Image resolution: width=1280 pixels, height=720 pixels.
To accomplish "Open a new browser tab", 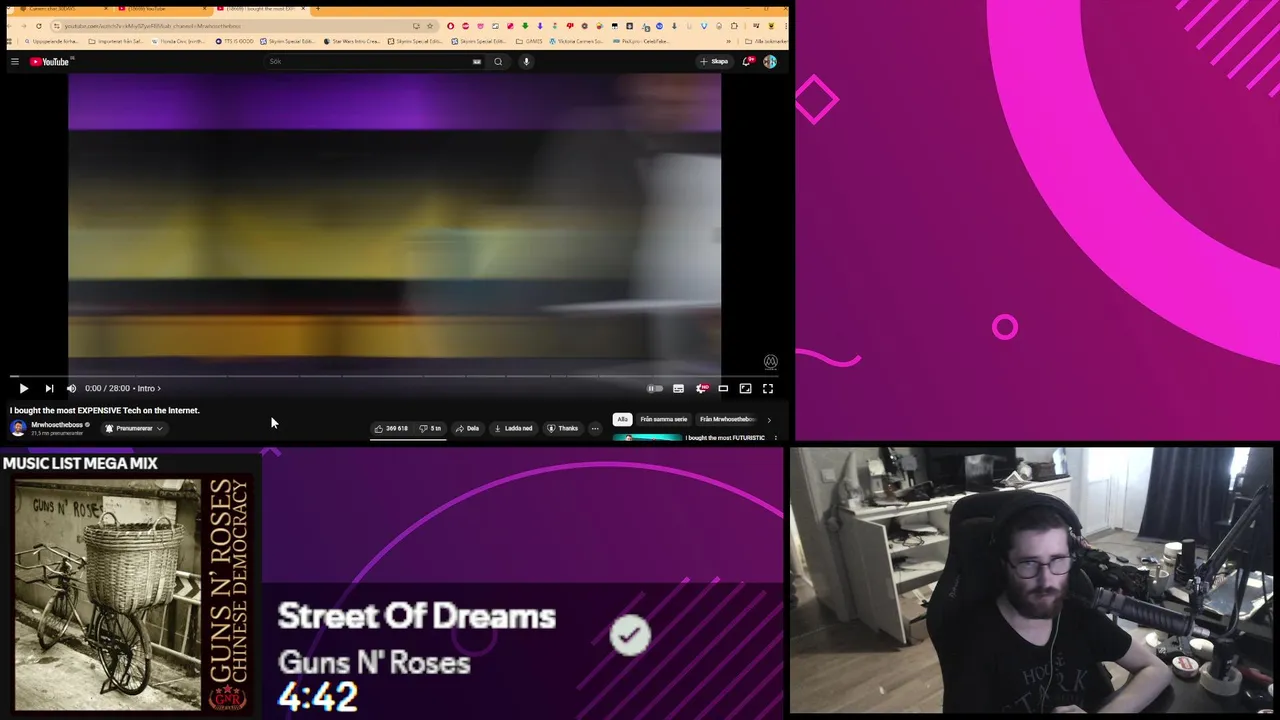I will [317, 9].
